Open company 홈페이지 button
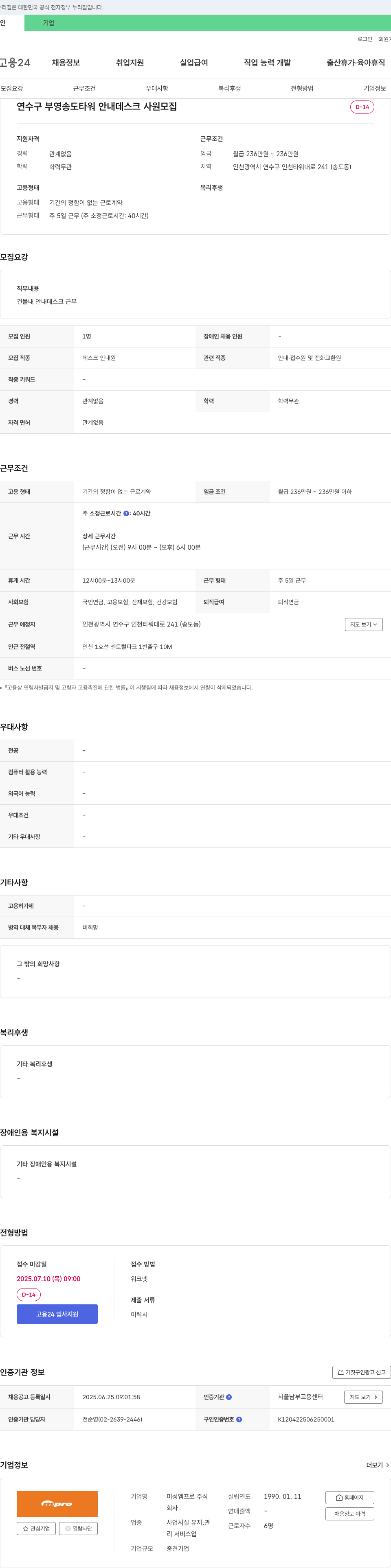Image resolution: width=391 pixels, height=1568 pixels. point(349,1497)
